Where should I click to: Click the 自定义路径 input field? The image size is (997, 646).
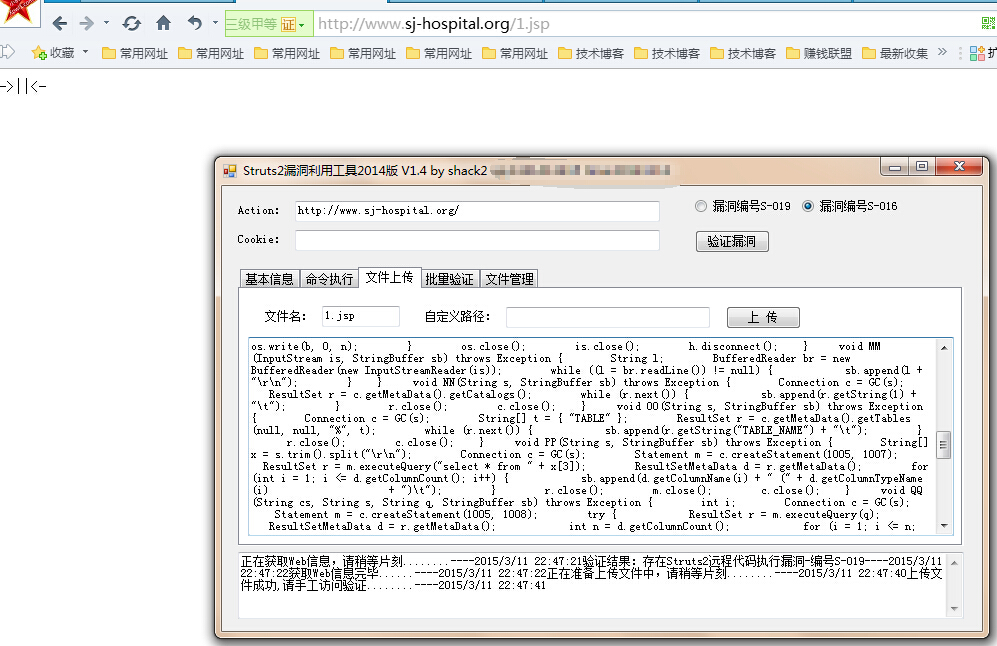pos(607,317)
